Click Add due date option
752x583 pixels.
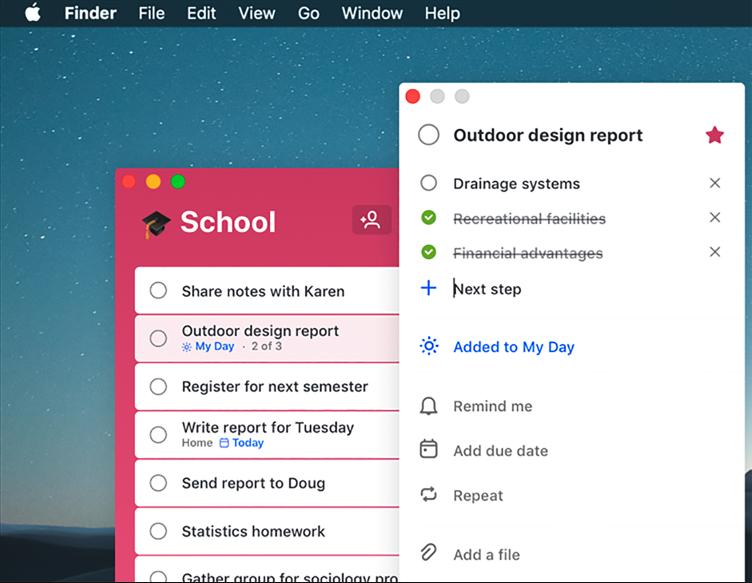pyautogui.click(x=500, y=451)
